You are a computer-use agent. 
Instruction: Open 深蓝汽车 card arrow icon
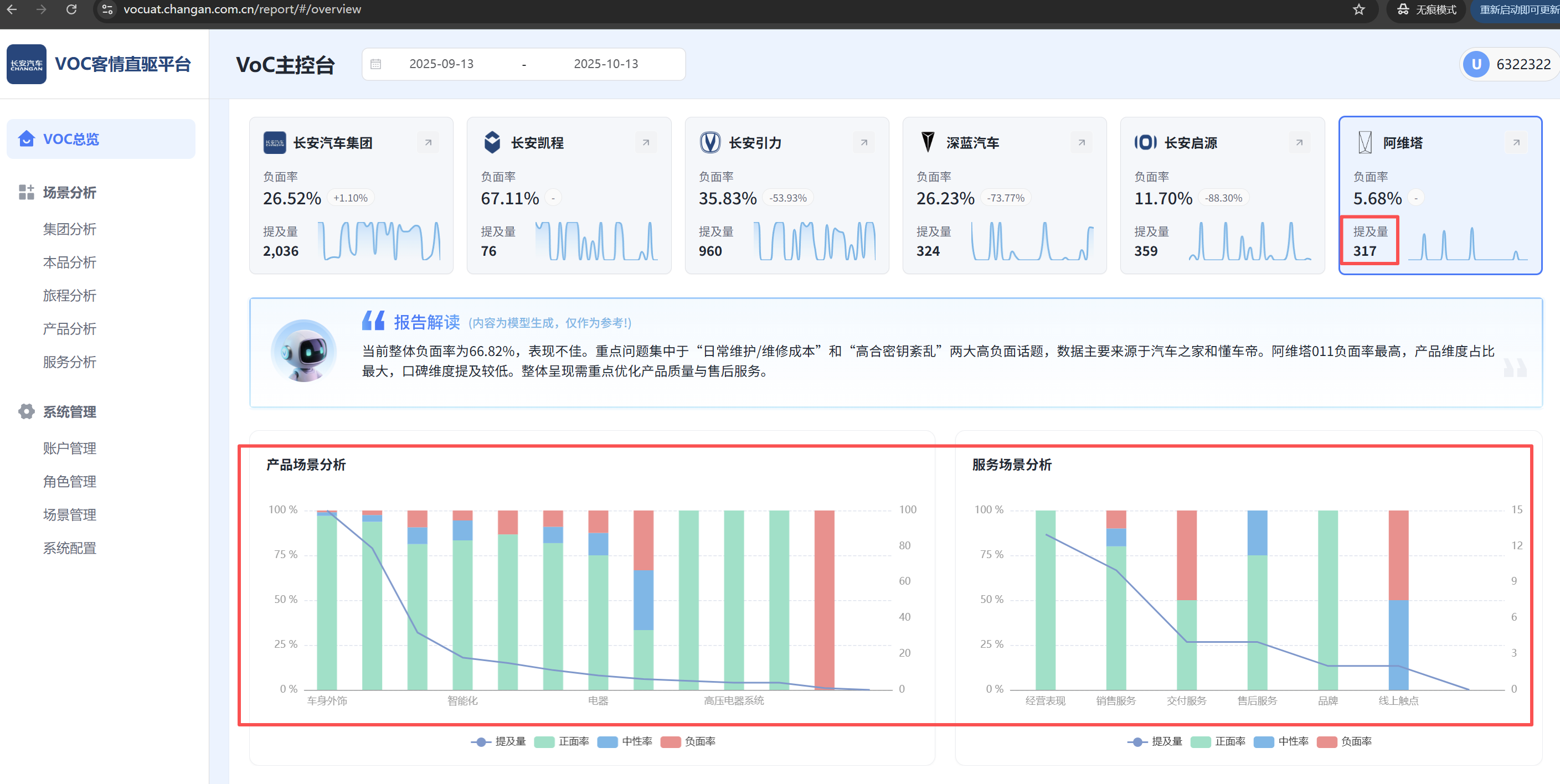pyautogui.click(x=1081, y=143)
